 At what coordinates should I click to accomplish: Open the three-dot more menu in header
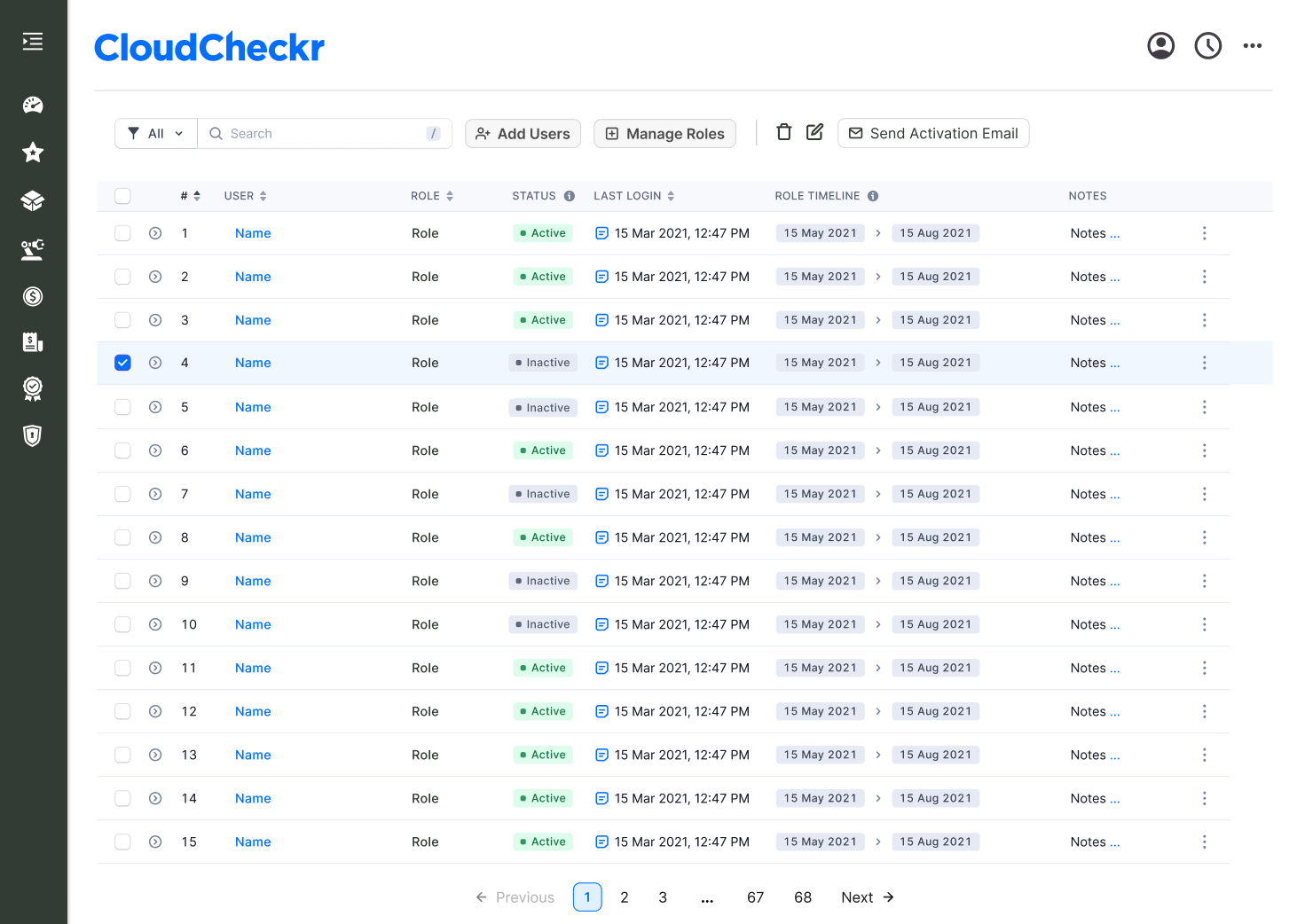click(1252, 45)
